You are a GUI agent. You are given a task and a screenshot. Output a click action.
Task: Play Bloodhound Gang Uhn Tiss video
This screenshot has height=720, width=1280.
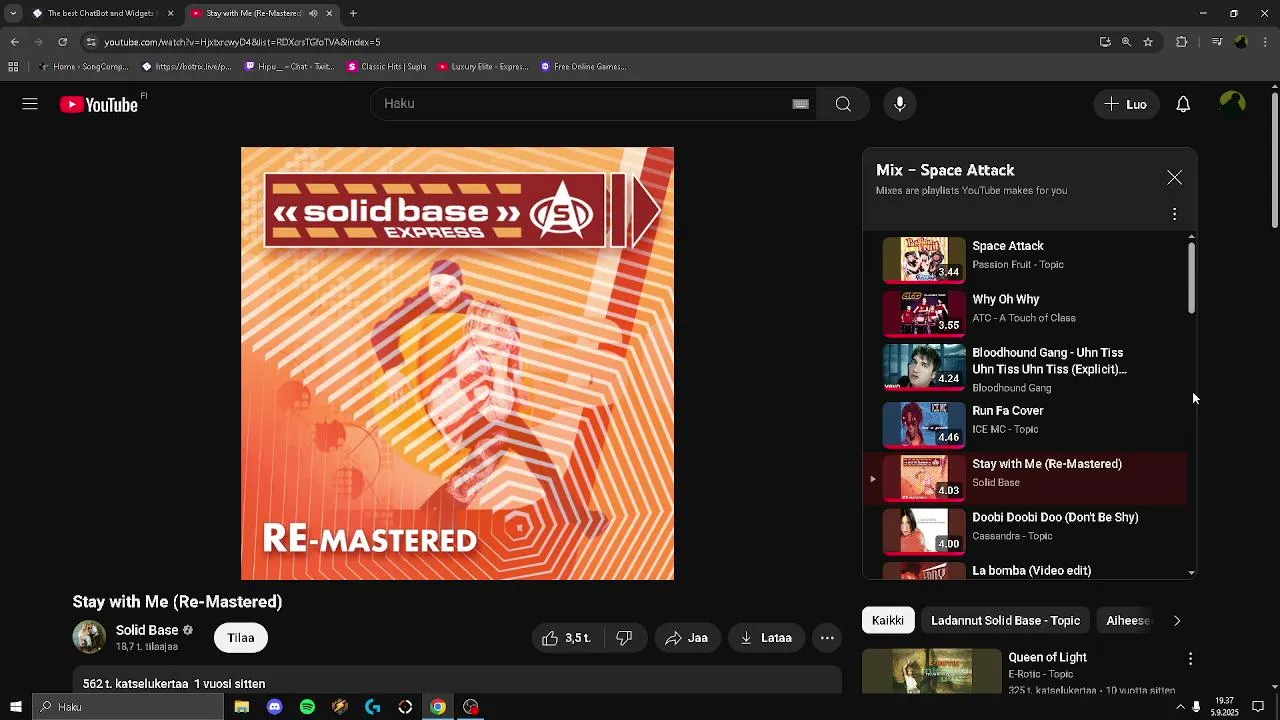(1025, 369)
